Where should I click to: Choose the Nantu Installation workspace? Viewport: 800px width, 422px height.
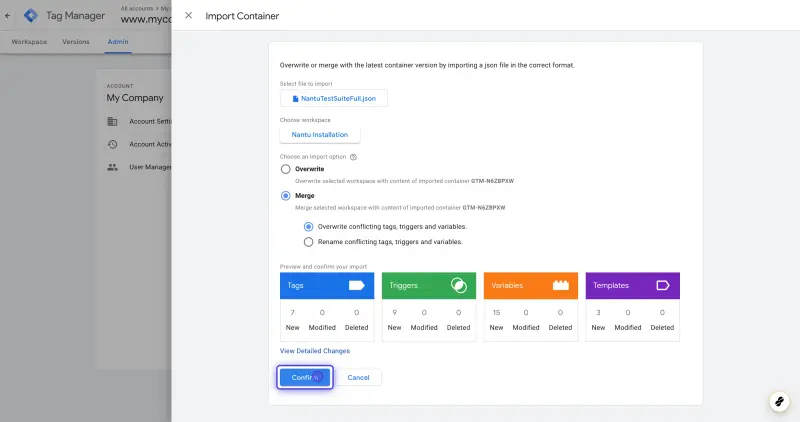[320, 135]
